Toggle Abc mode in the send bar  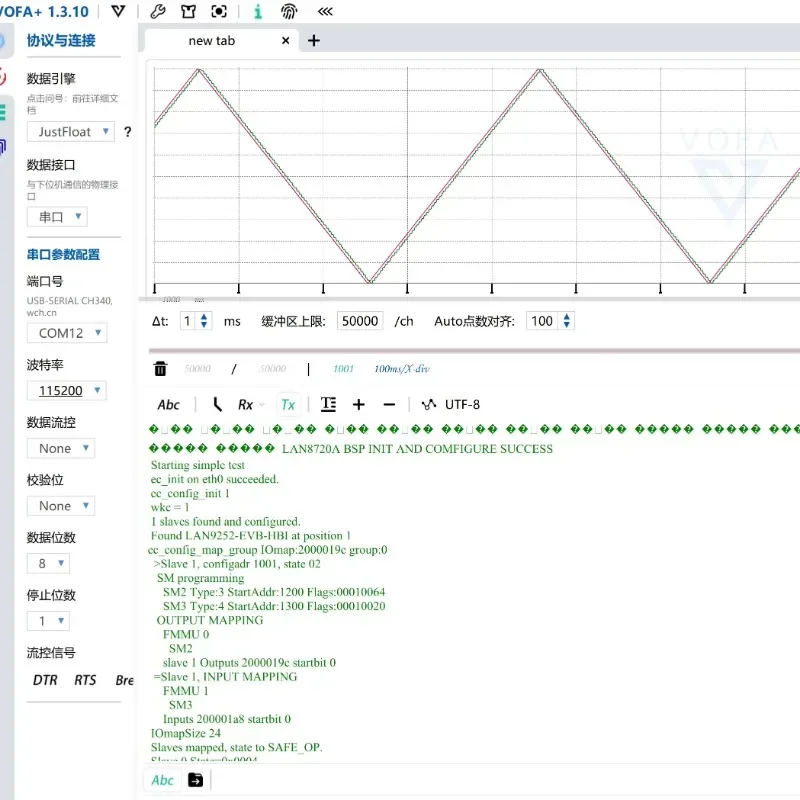tap(163, 780)
